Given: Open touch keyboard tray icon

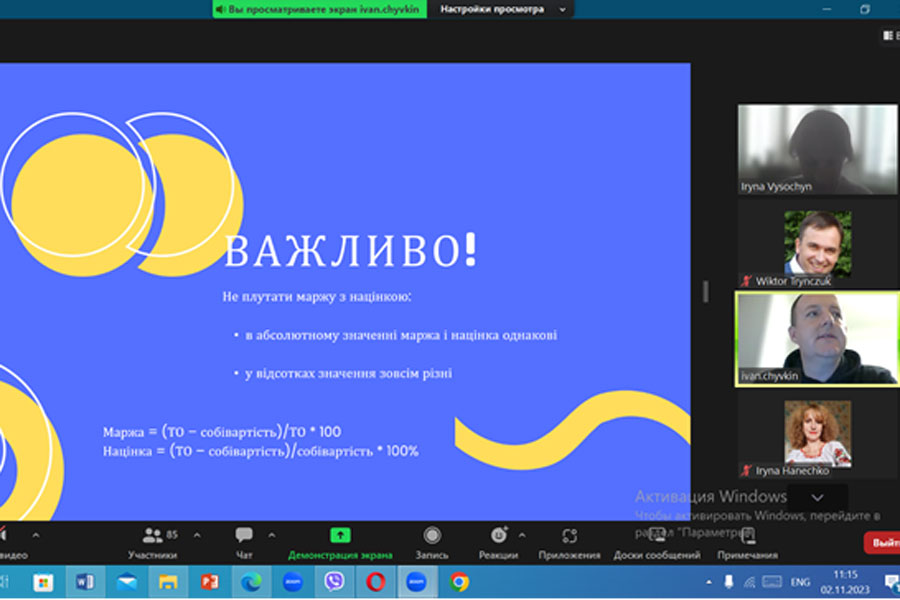Looking at the screenshot, I should point(772,582).
